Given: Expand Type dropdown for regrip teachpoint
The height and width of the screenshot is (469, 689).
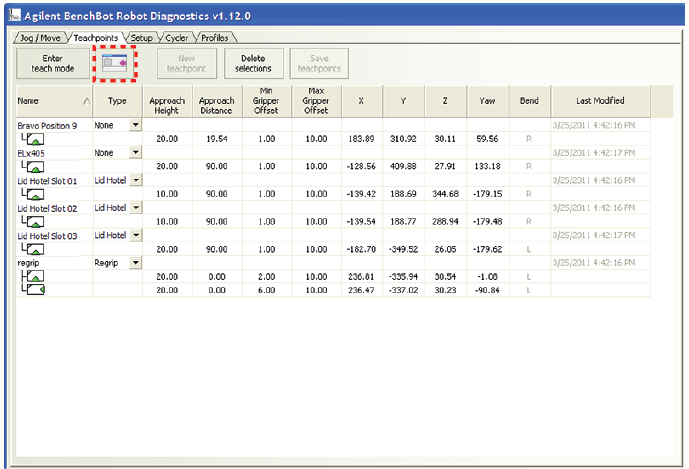Looking at the screenshot, I should click(136, 262).
